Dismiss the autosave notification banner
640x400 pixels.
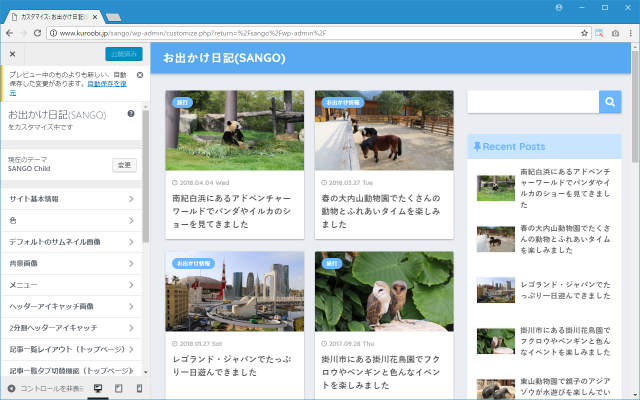point(140,75)
